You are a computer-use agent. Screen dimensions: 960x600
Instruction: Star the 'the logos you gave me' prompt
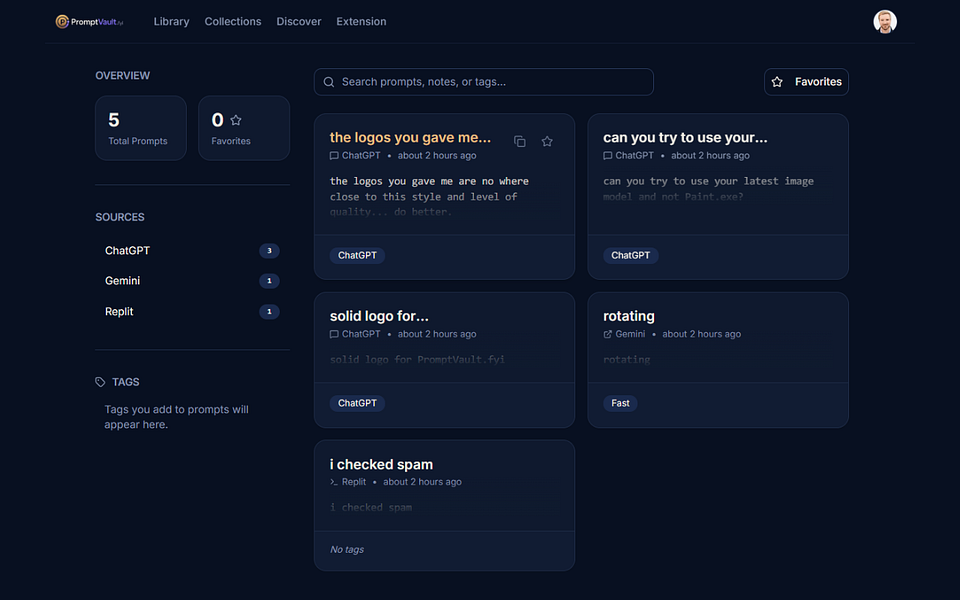coord(547,141)
